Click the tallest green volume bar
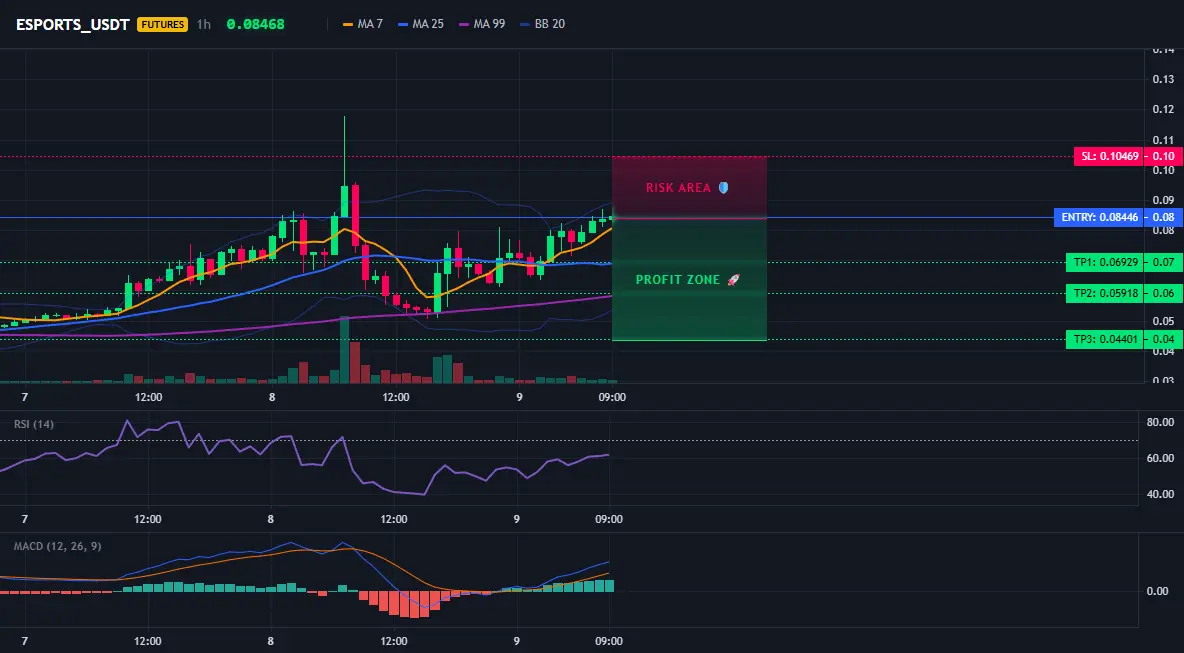Screen dimensions: 1184x653 tap(344, 350)
